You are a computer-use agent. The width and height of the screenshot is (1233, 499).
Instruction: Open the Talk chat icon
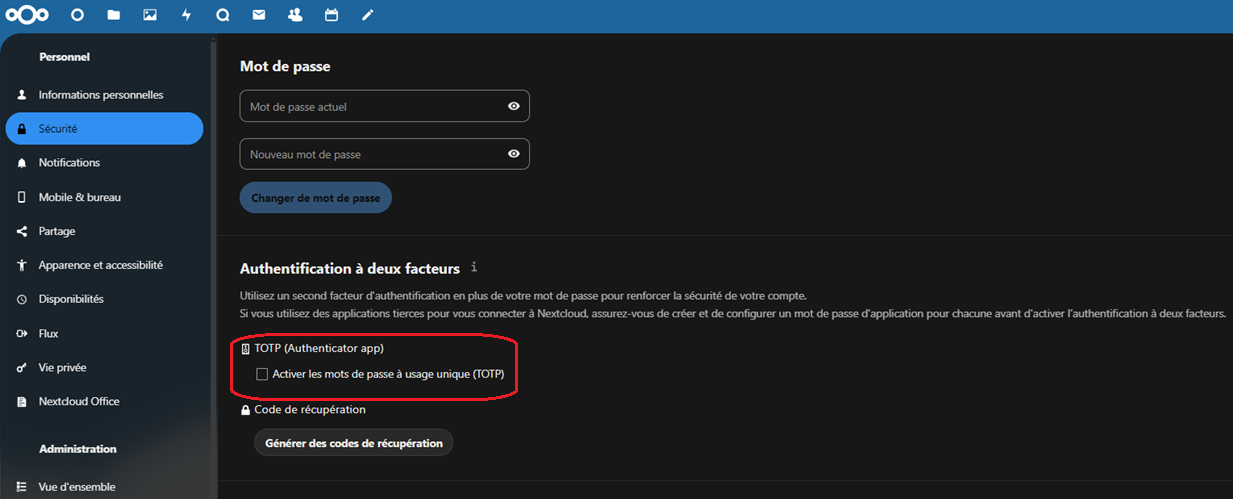pos(222,15)
